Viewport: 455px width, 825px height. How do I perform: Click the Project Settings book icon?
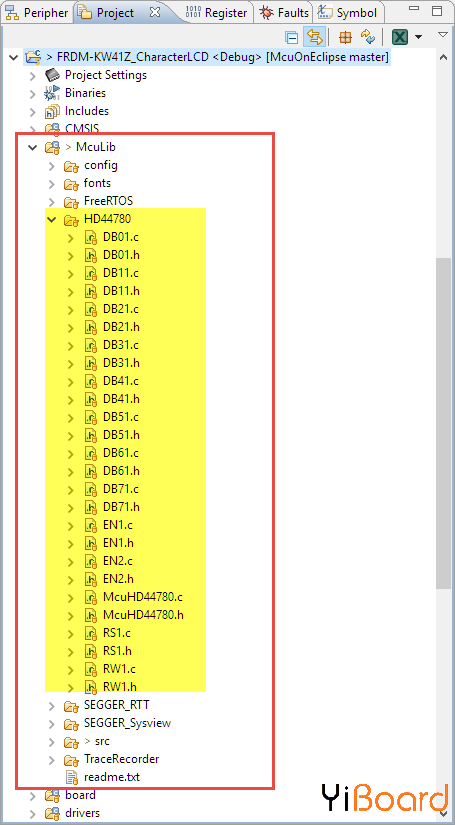52,75
